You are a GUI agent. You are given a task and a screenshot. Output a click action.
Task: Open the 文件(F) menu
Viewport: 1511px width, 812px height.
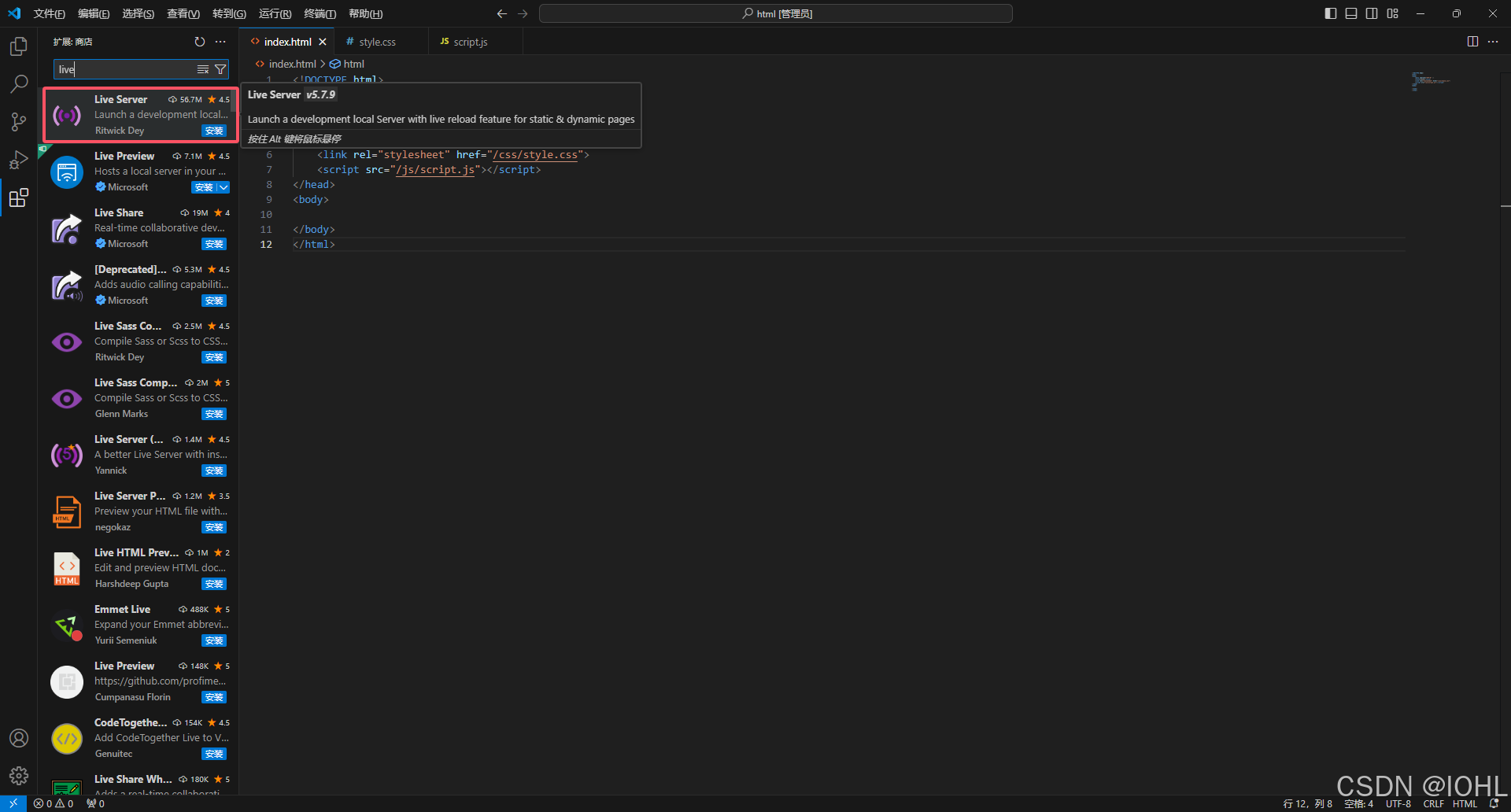point(50,13)
